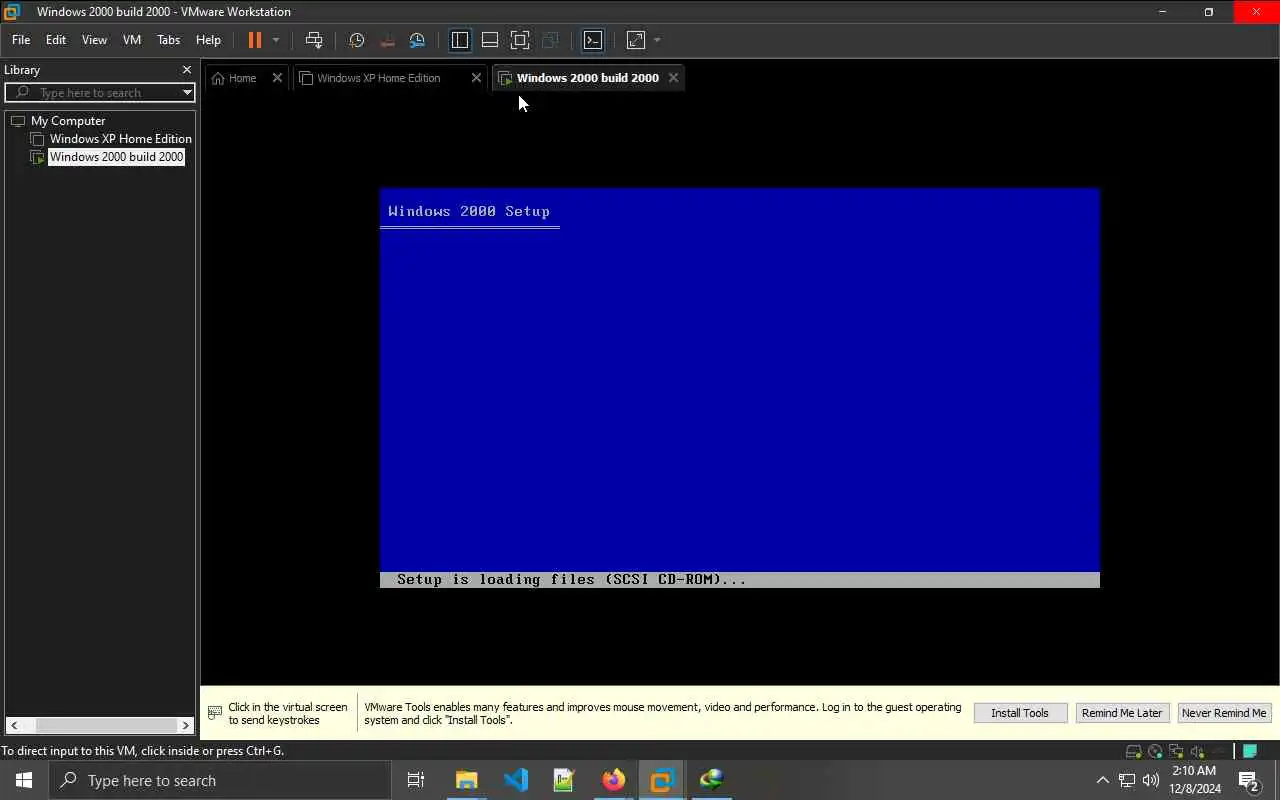Image resolution: width=1280 pixels, height=800 pixels.
Task: Open File Explorer from the taskbar
Action: pos(467,780)
